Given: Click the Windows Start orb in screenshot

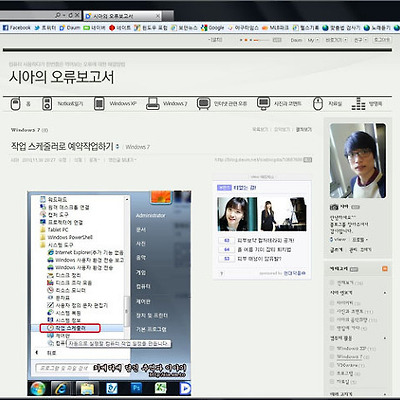Looking at the screenshot, I should pos(38,388).
